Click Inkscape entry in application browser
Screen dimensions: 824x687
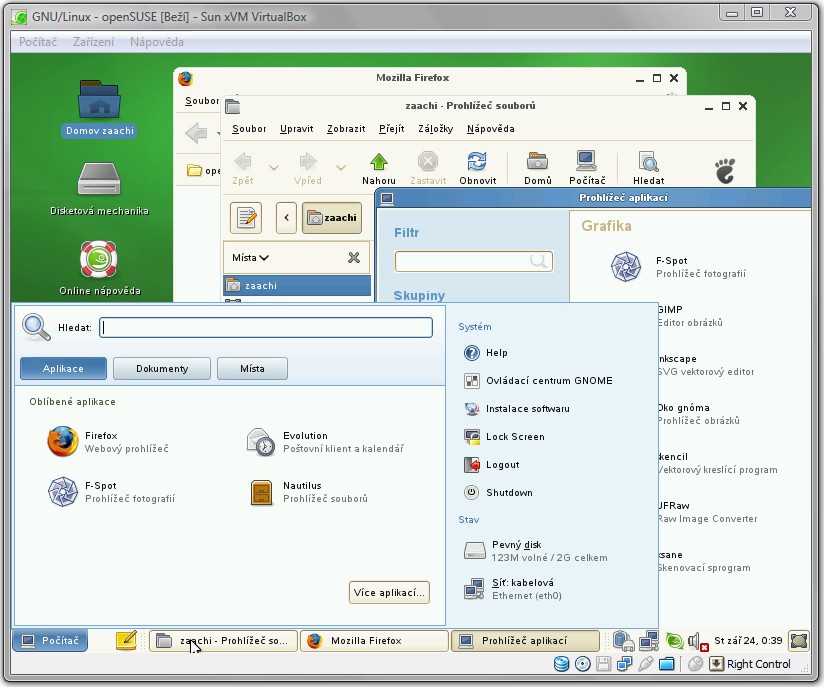[706, 365]
